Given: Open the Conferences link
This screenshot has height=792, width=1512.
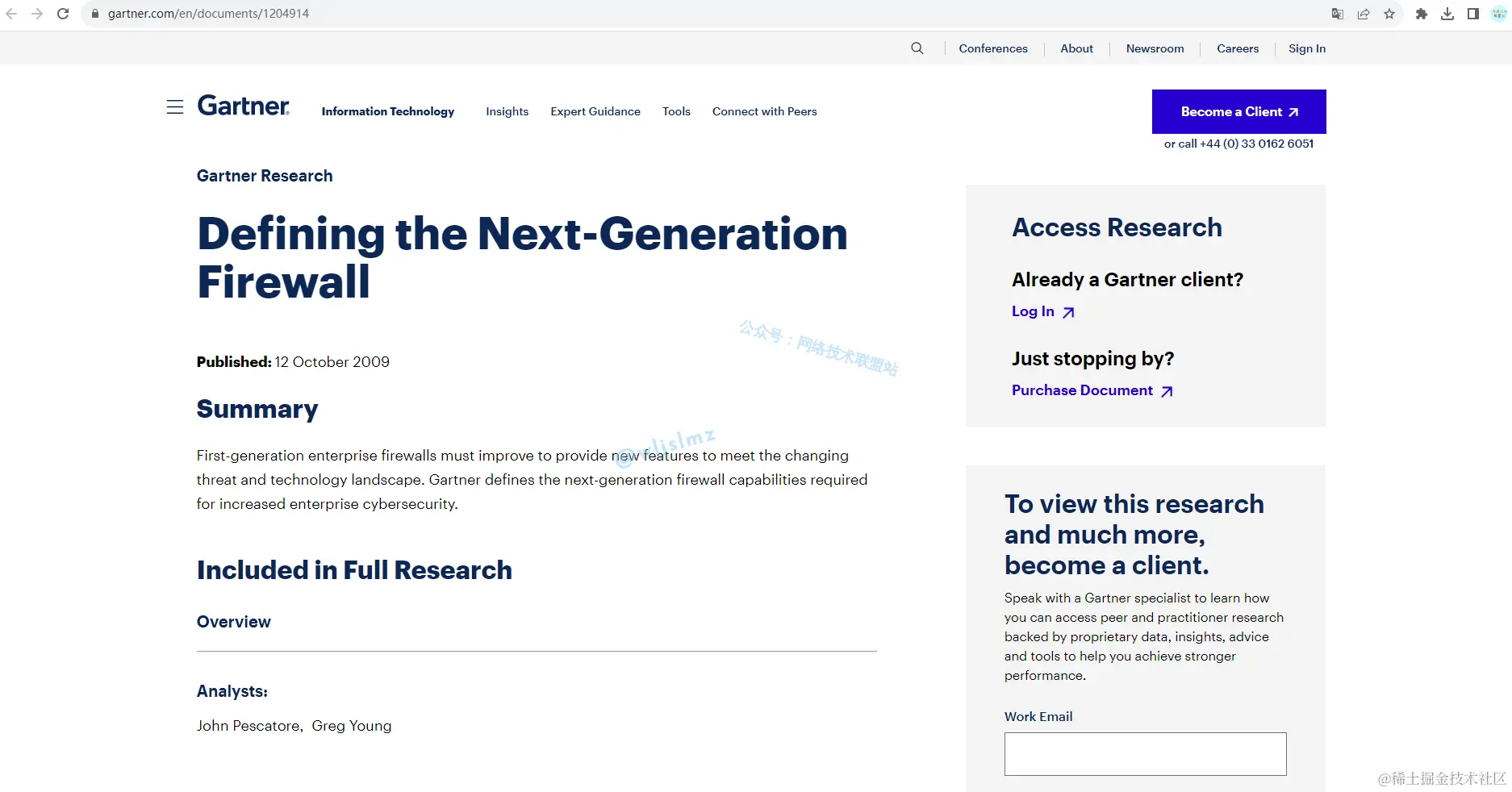Looking at the screenshot, I should click(x=993, y=48).
